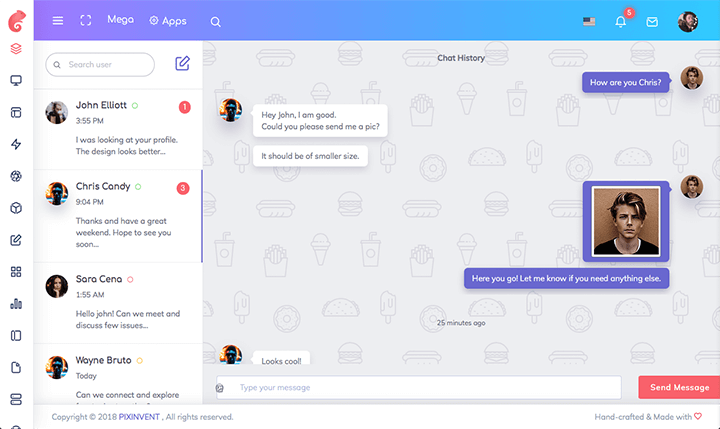Open Chris Candy conversation
720x429 pixels.
(118, 216)
